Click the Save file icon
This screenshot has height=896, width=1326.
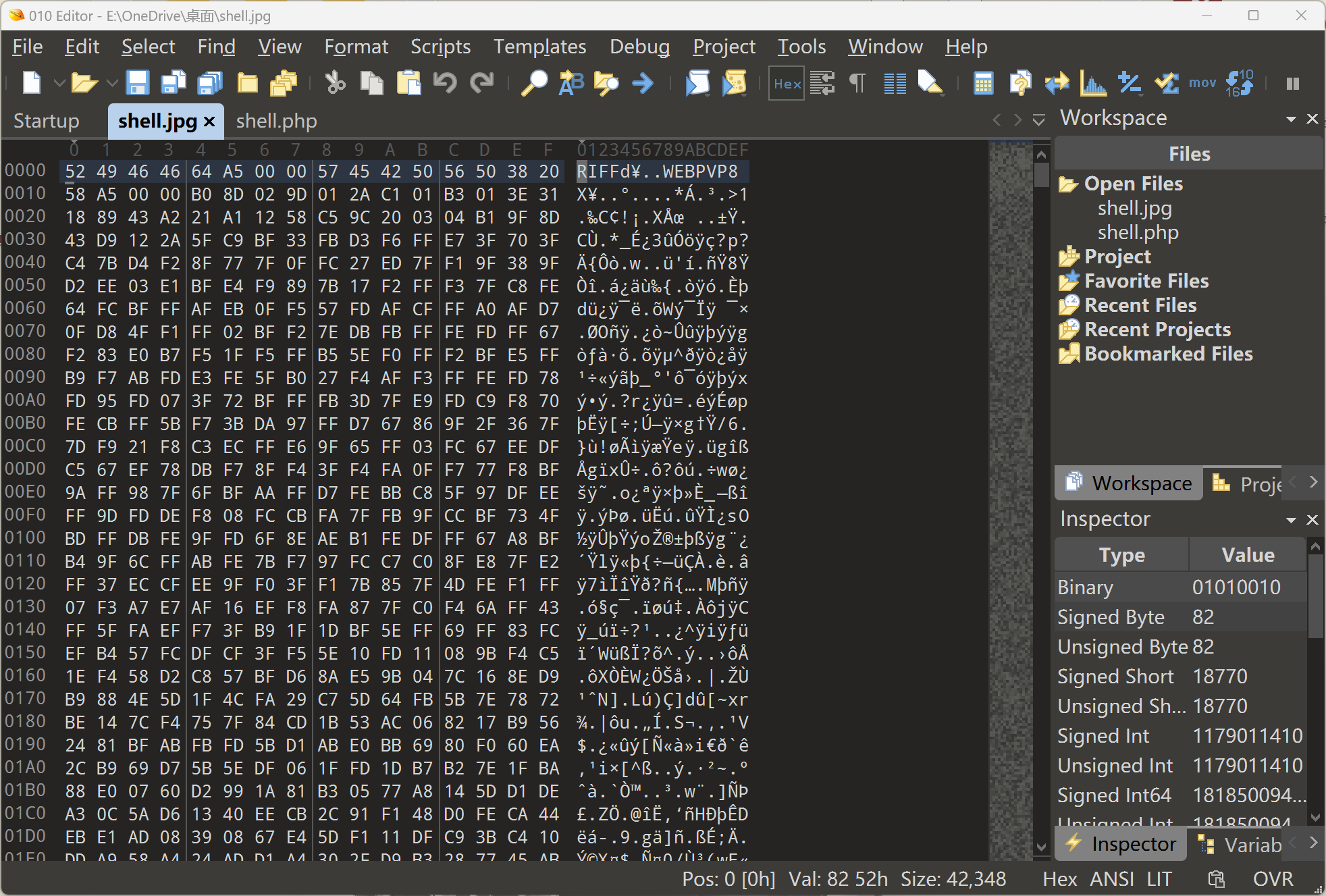[x=138, y=83]
